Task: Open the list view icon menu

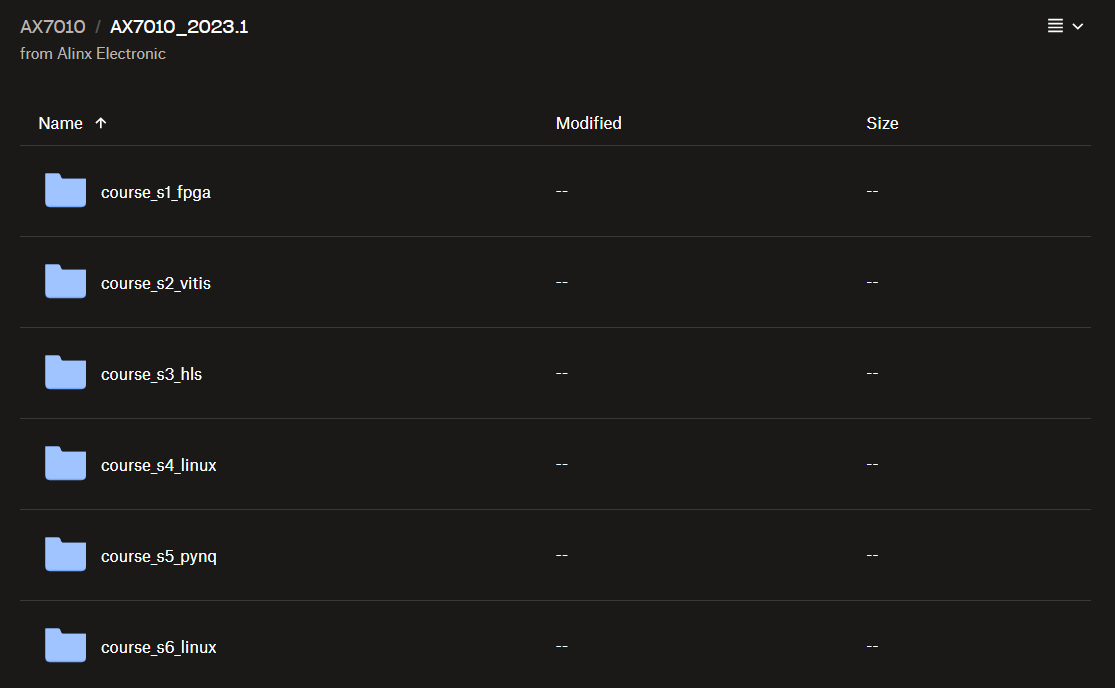Action: click(1055, 26)
